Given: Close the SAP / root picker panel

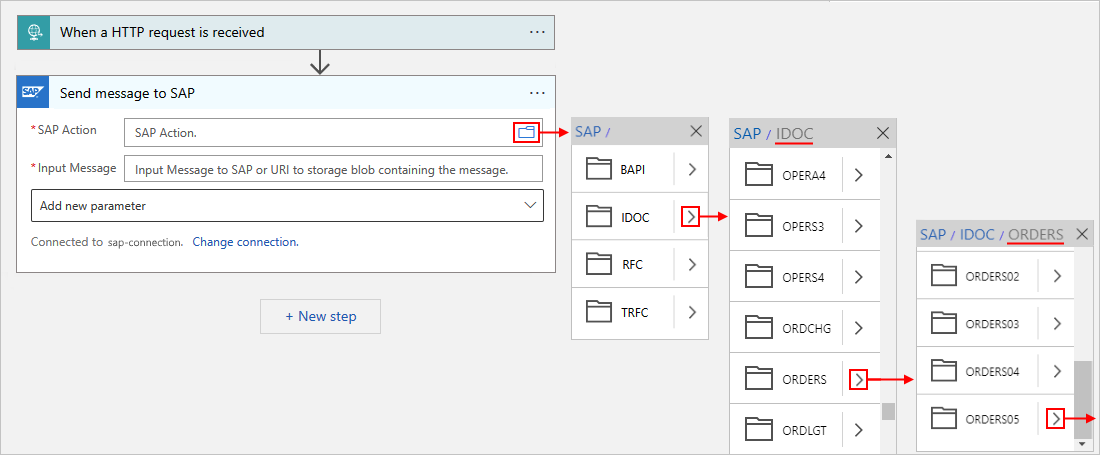Looking at the screenshot, I should [x=696, y=131].
